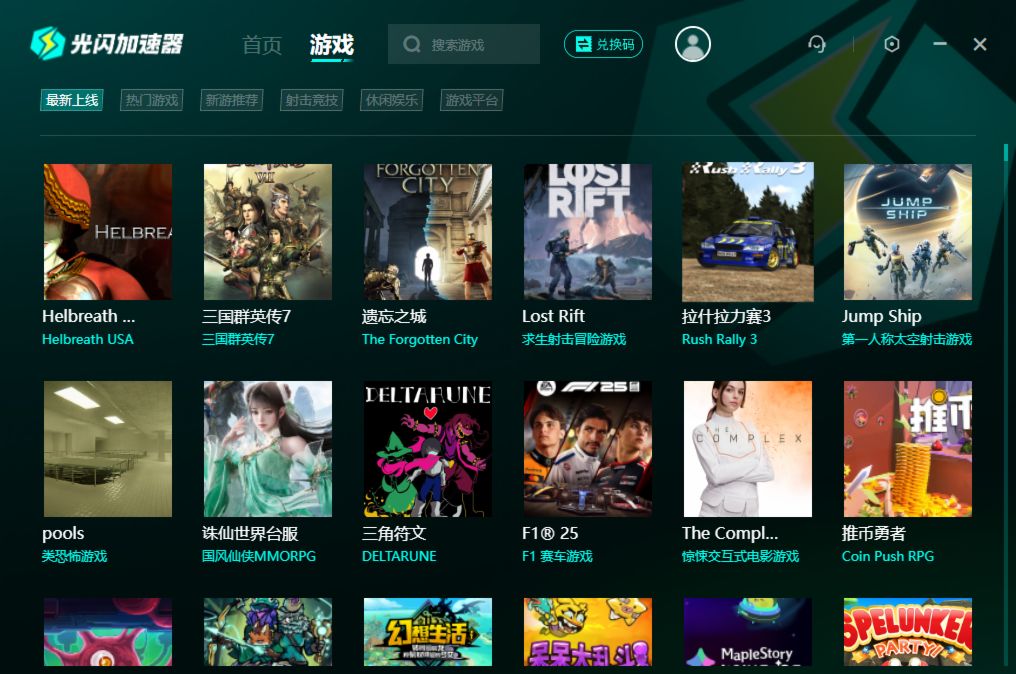1016x674 pixels.
Task: Open the 游戏平台 category
Action: (472, 100)
